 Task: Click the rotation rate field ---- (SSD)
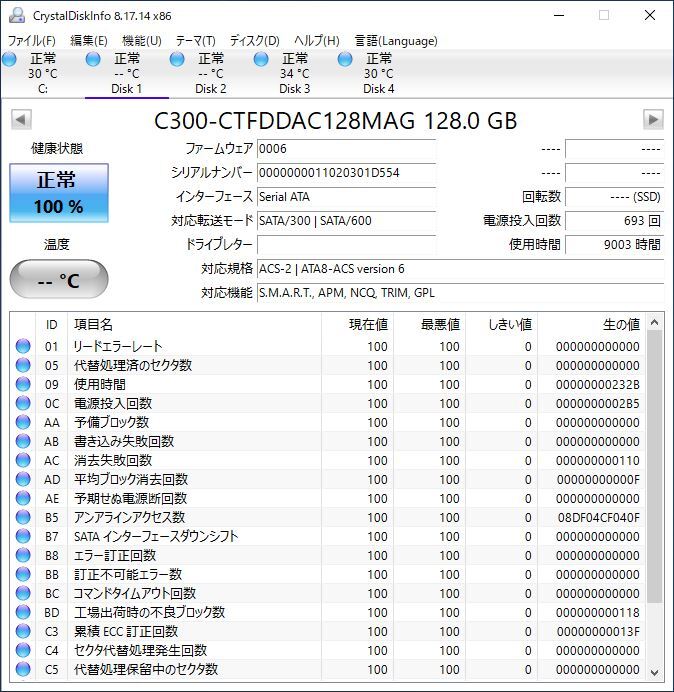pos(614,196)
